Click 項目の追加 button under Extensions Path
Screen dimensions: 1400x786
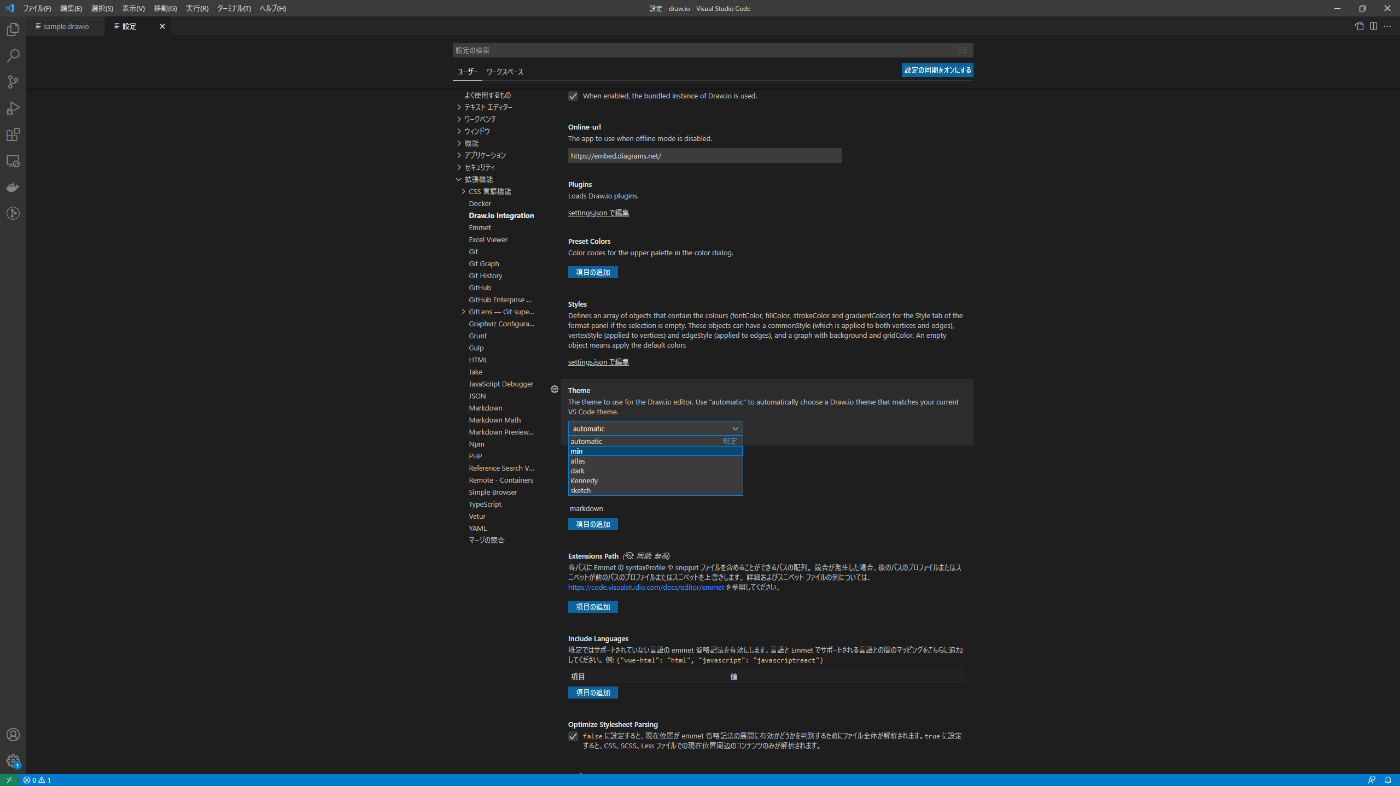coord(593,607)
